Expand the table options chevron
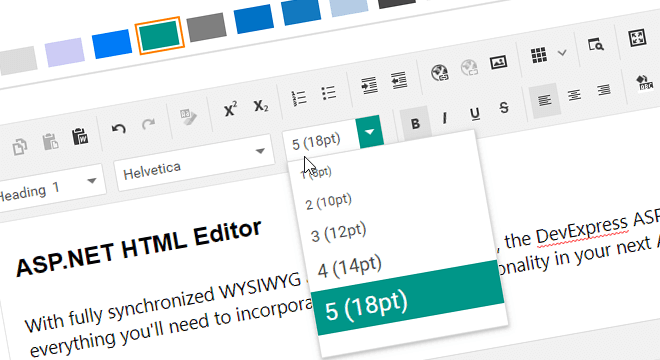Image resolution: width=660 pixels, height=360 pixels. tap(562, 53)
